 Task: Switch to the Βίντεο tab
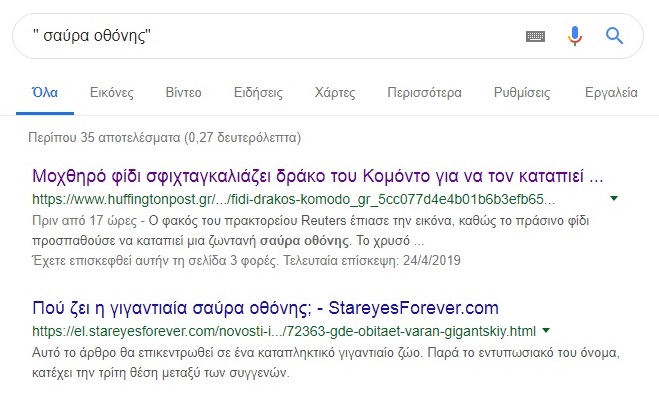[183, 92]
